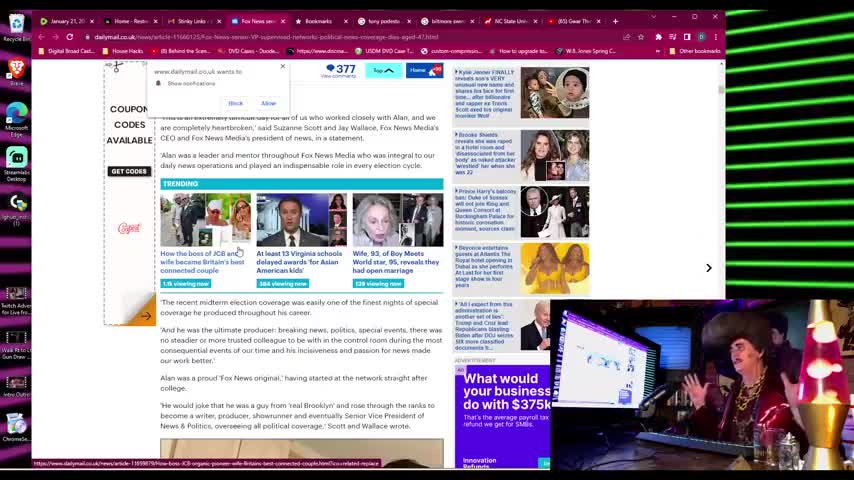This screenshot has width=854, height=480.
Task: Switch to the biltmore search tab
Action: click(x=448, y=21)
